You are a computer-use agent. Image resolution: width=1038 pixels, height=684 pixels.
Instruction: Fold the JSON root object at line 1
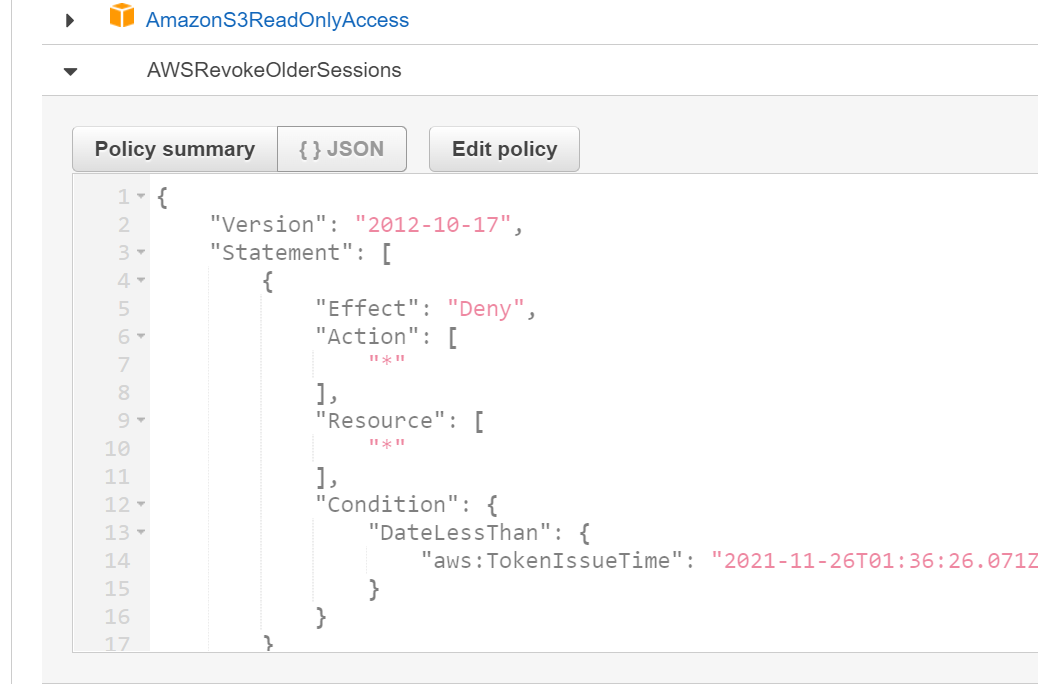click(141, 196)
